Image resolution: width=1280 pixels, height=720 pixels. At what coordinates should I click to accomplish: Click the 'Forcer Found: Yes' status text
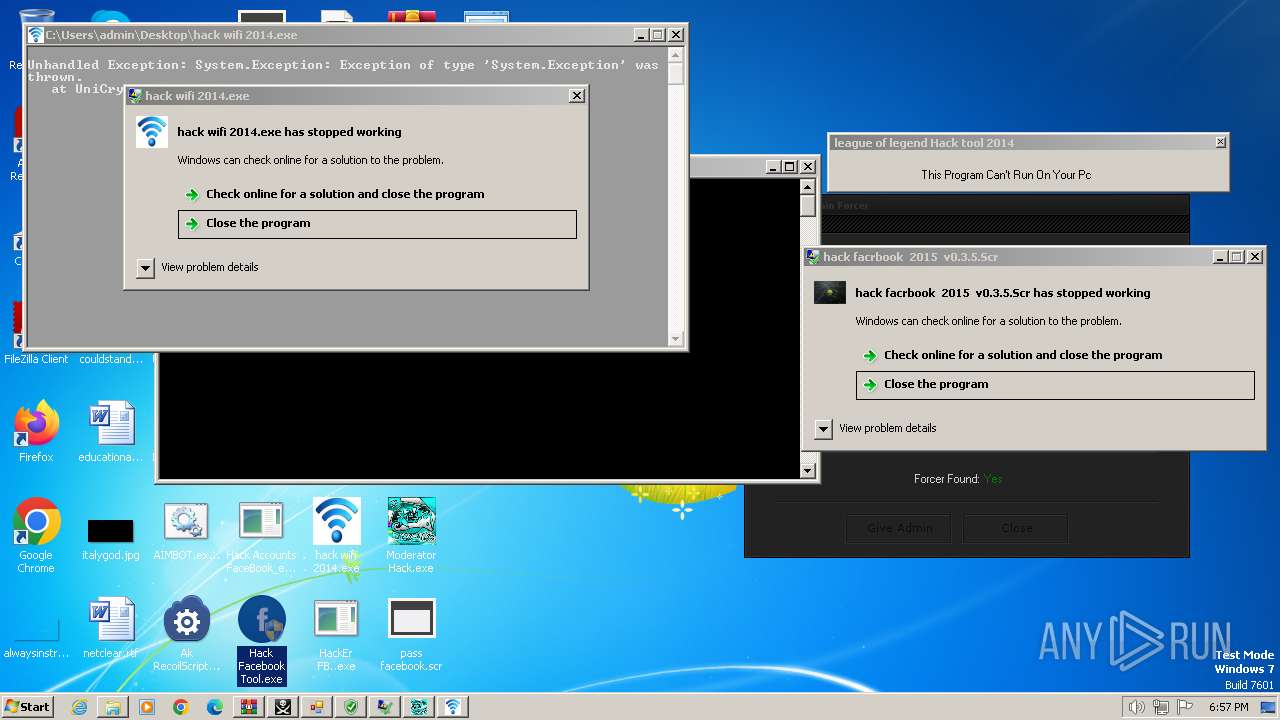958,479
